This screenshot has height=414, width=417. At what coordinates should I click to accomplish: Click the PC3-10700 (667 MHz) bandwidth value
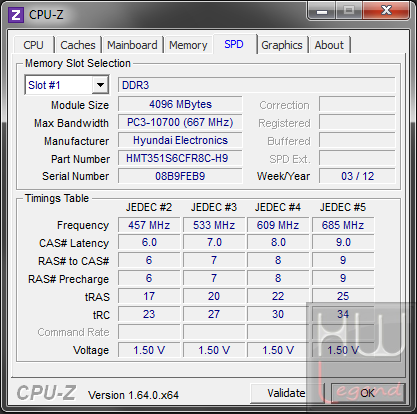click(x=180, y=122)
